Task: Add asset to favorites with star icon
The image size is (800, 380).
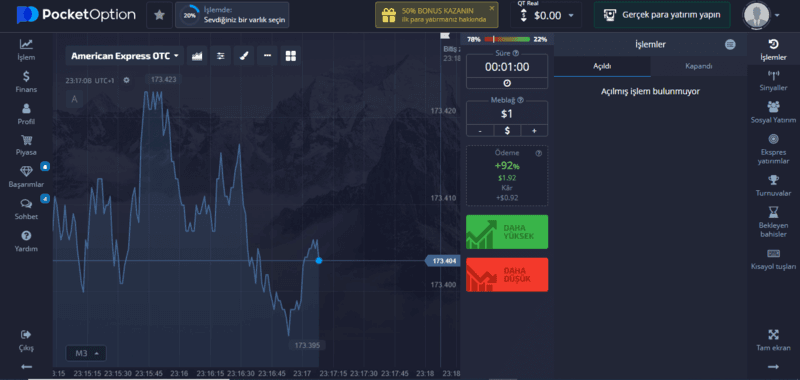Action: point(159,15)
